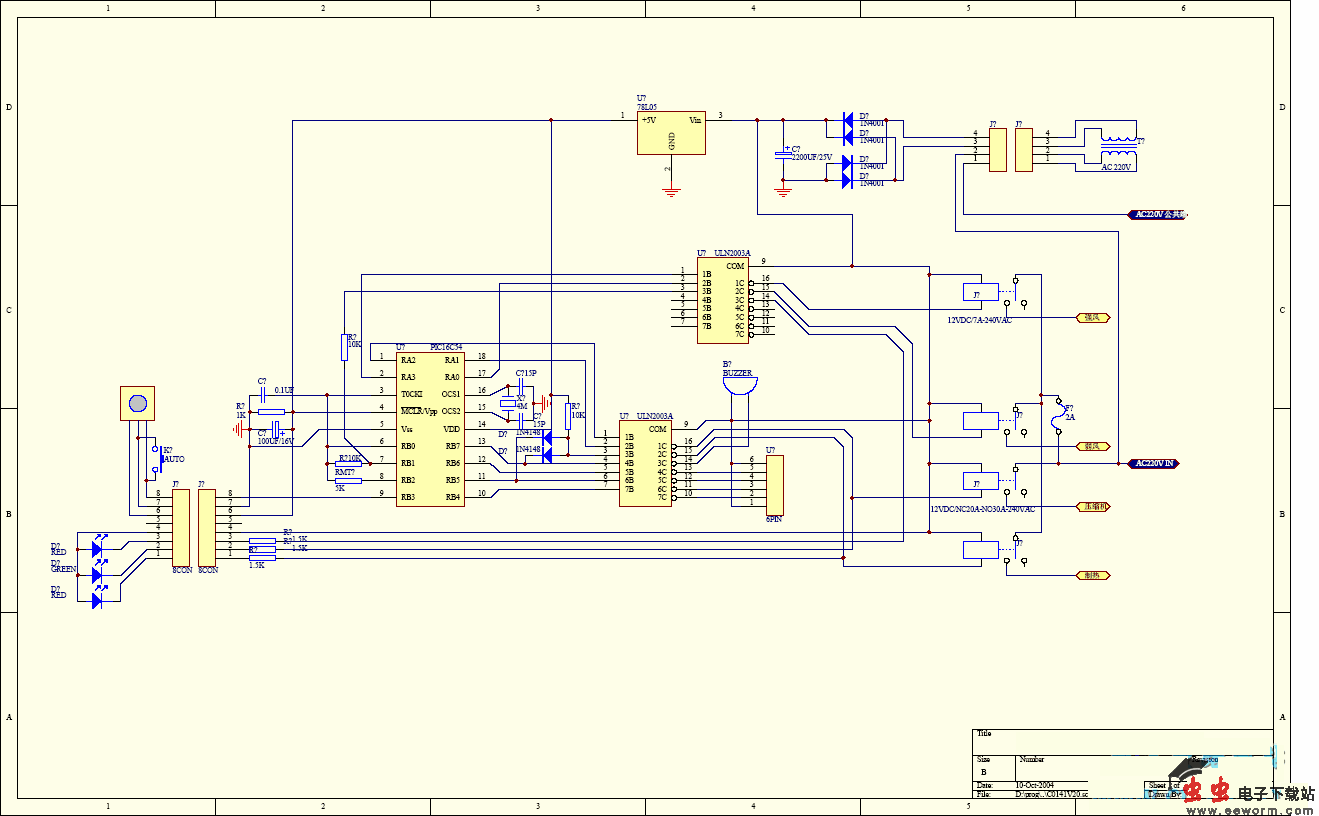Select the 2A fuse symbol
The width and height of the screenshot is (1319, 816).
click(x=1058, y=417)
